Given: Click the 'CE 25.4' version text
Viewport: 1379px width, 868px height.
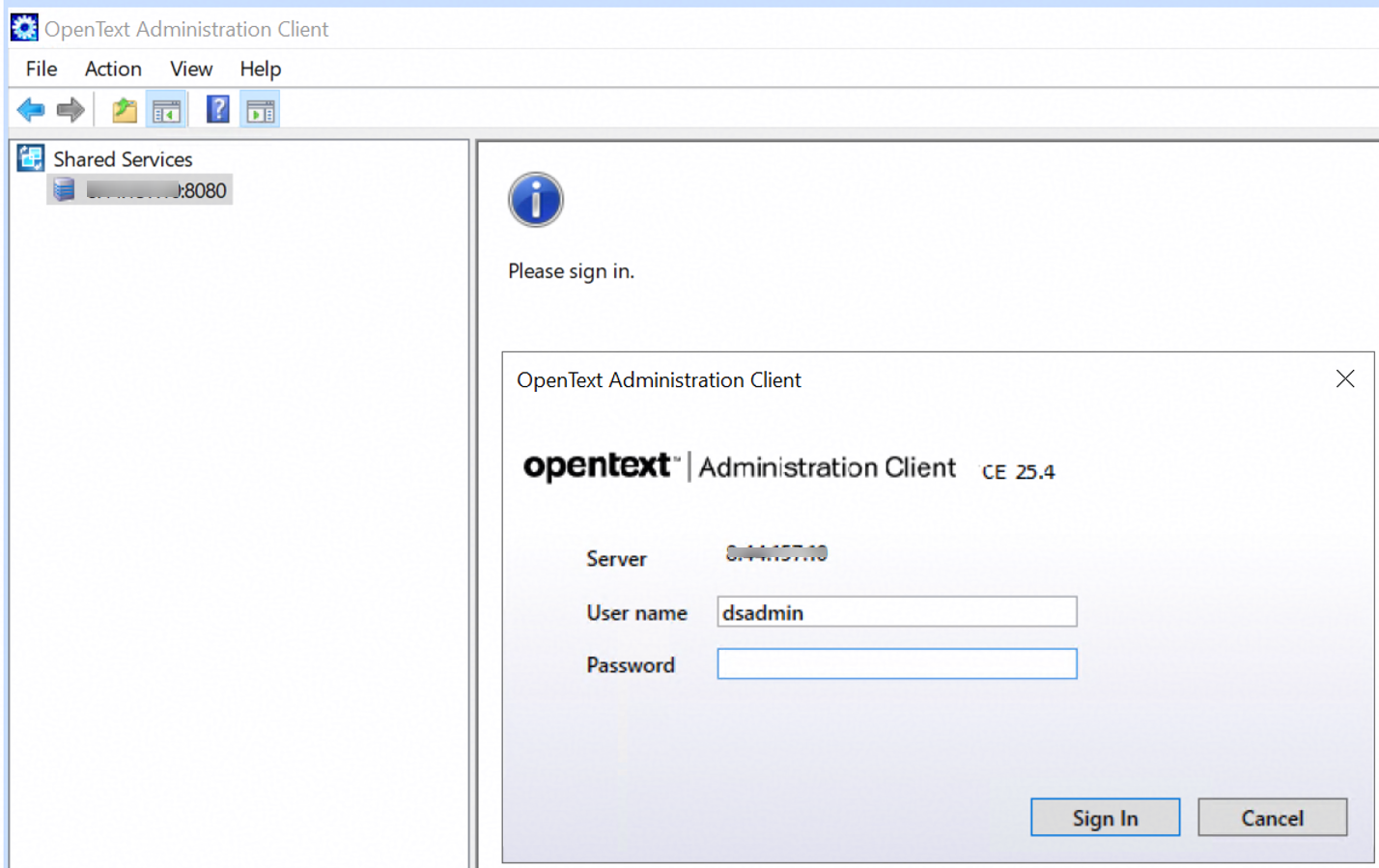Looking at the screenshot, I should tap(1018, 471).
